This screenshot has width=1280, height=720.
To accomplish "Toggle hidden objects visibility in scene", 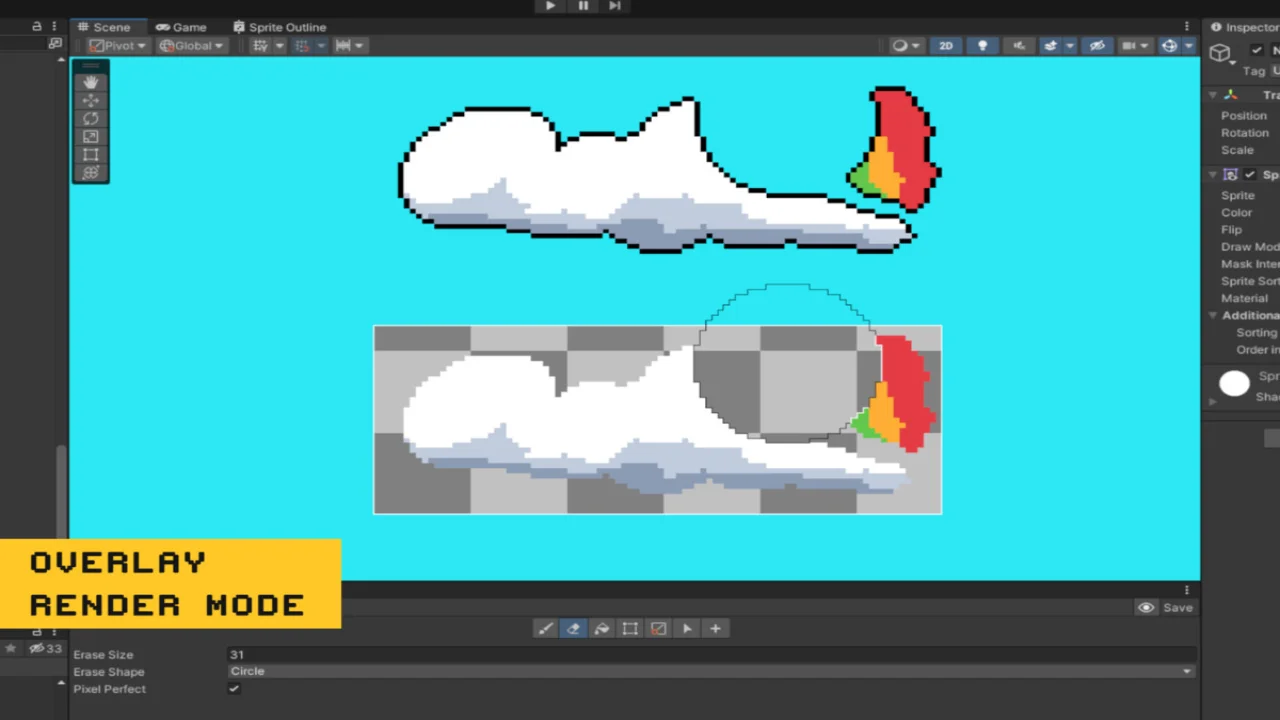I will pyautogui.click(x=1097, y=46).
